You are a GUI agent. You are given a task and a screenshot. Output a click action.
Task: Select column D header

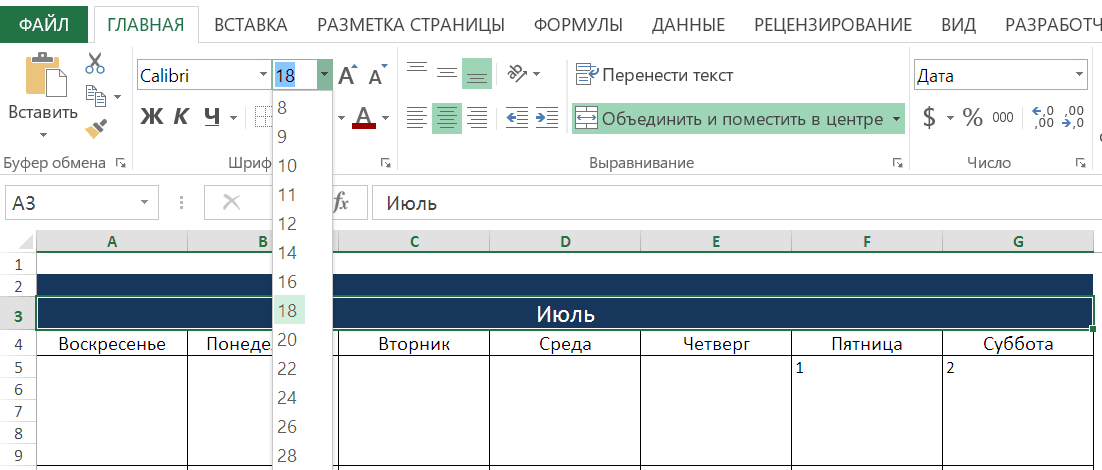[x=565, y=242]
